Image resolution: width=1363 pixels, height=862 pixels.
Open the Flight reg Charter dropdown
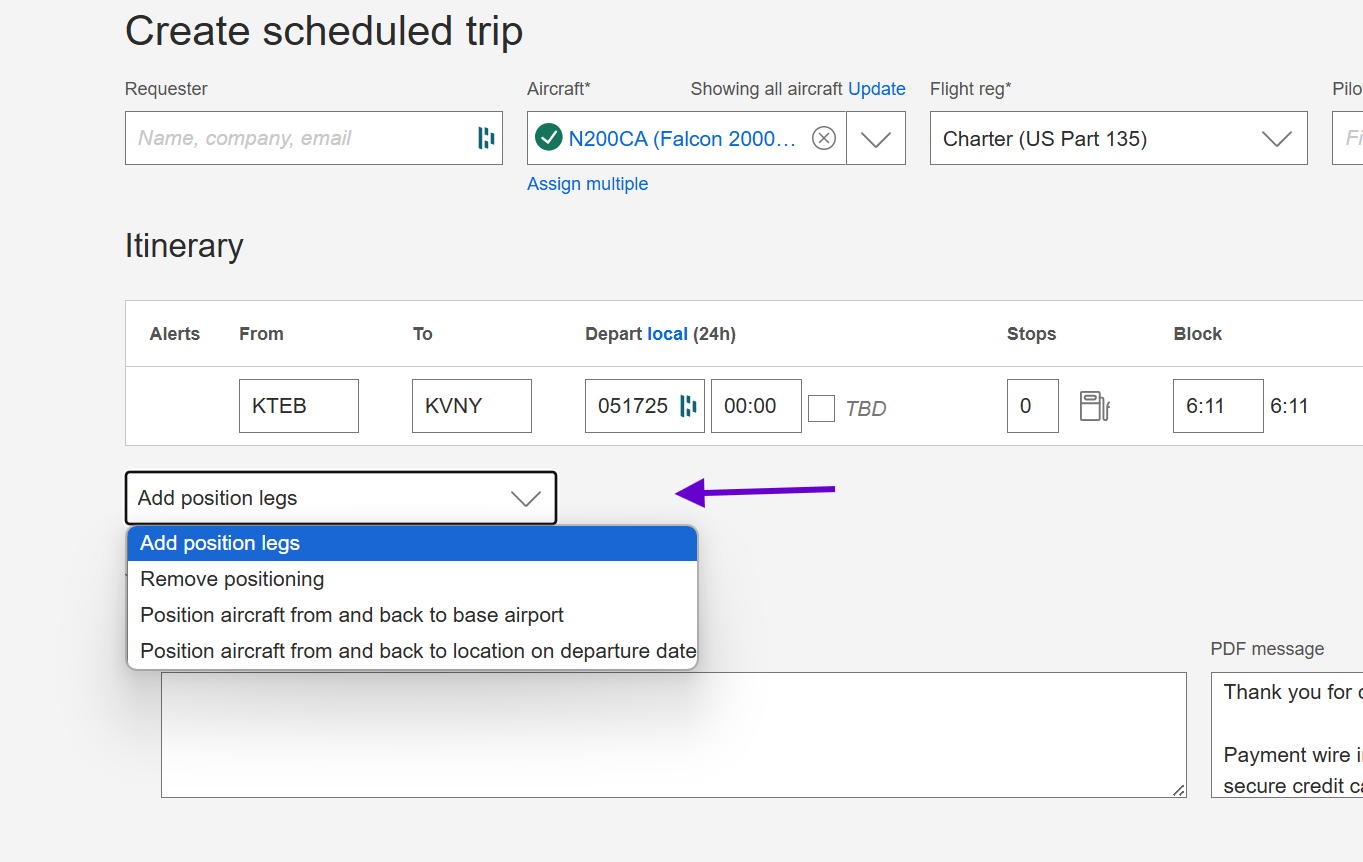pyautogui.click(x=1118, y=139)
